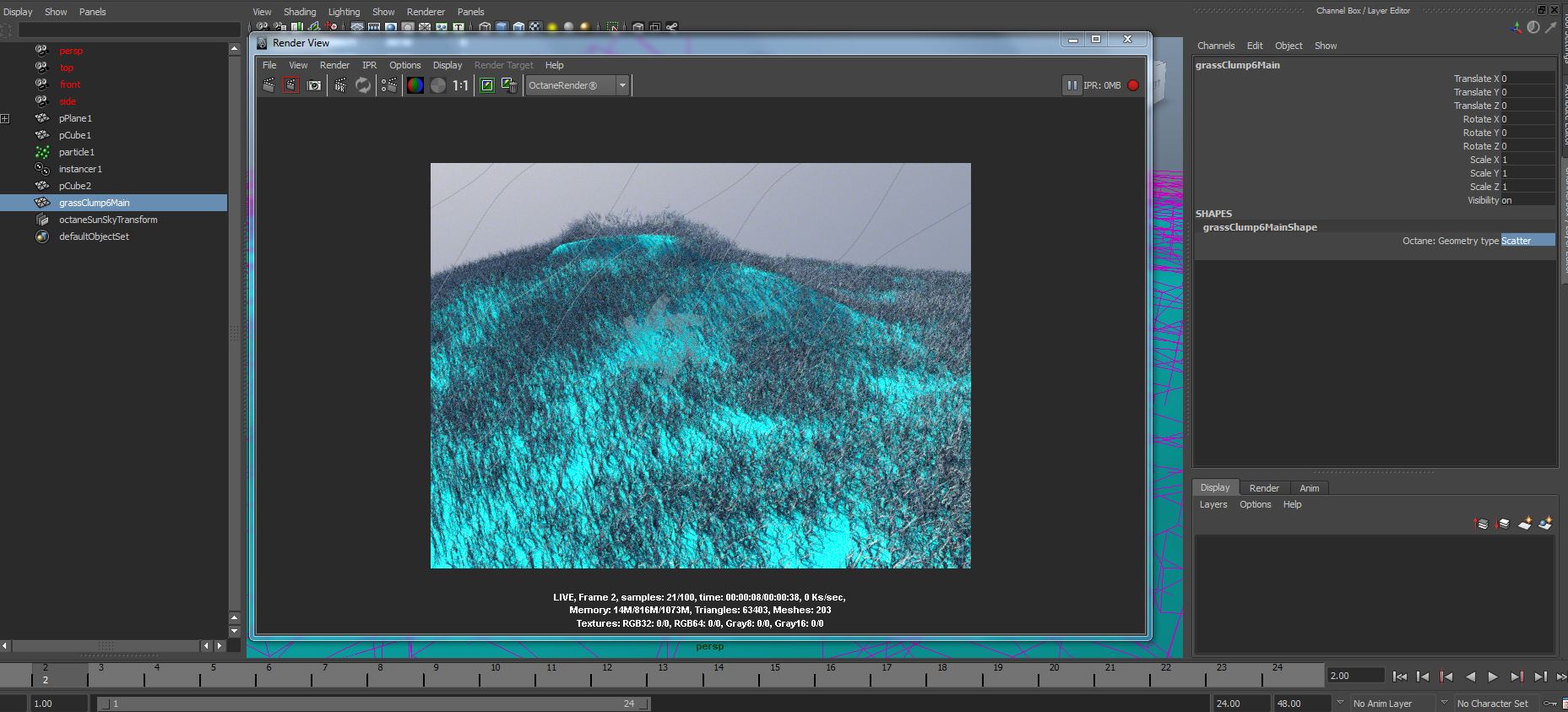Step back one frame
Image resolution: width=1568 pixels, height=712 pixels.
(x=1423, y=677)
